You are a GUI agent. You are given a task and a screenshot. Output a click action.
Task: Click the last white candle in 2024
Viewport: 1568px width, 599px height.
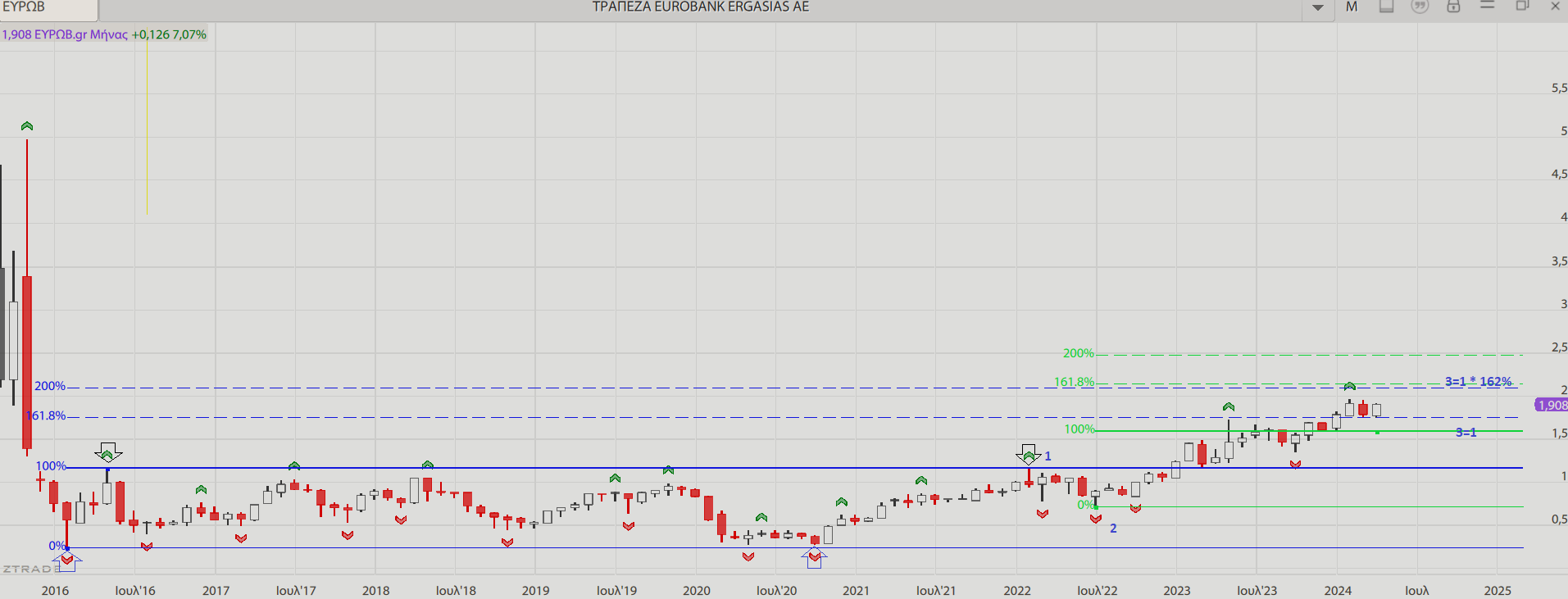(x=1377, y=410)
